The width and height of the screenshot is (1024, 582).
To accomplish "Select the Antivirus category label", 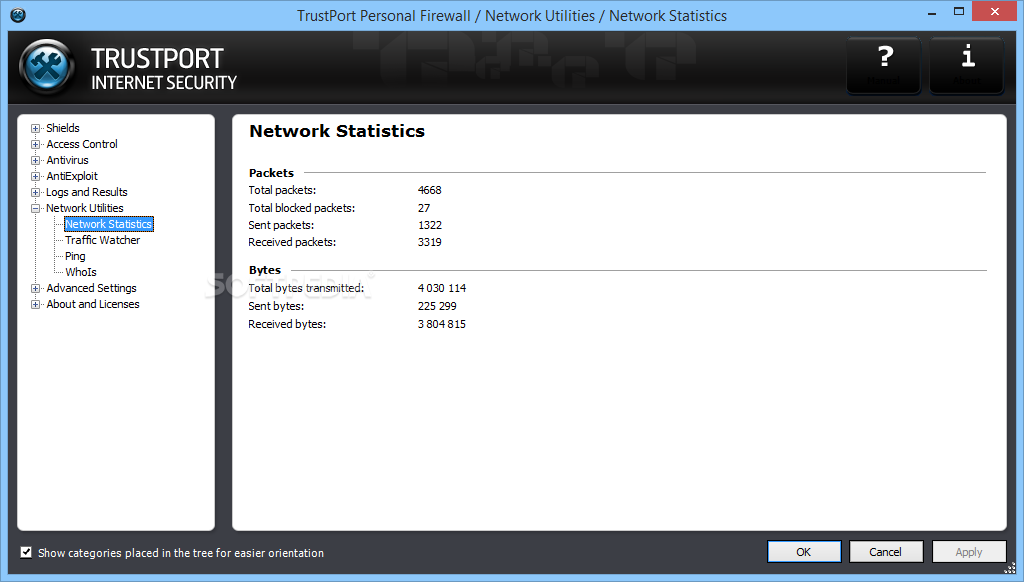I will [67, 160].
